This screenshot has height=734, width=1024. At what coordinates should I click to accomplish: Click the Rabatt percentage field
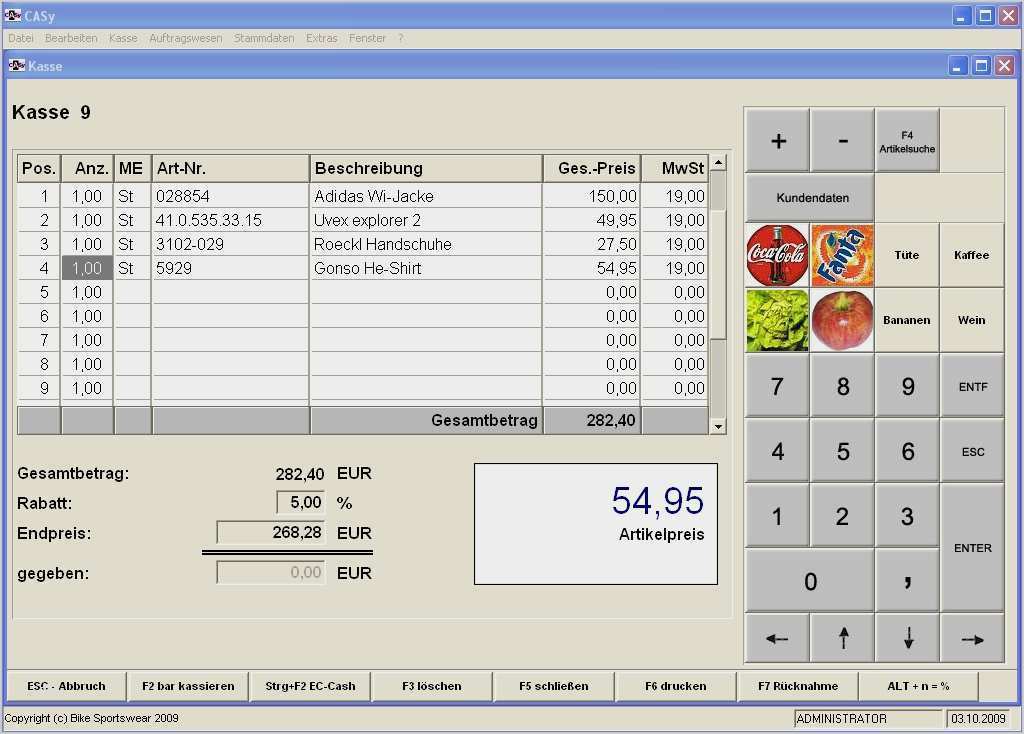pos(301,503)
